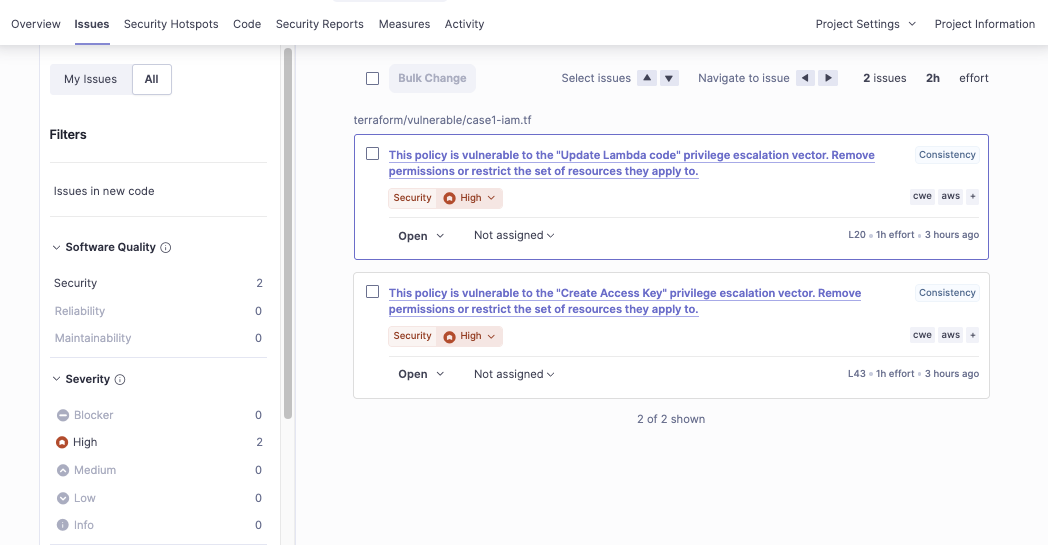
Task: Open the Create Access Key issue link
Action: pos(625,301)
